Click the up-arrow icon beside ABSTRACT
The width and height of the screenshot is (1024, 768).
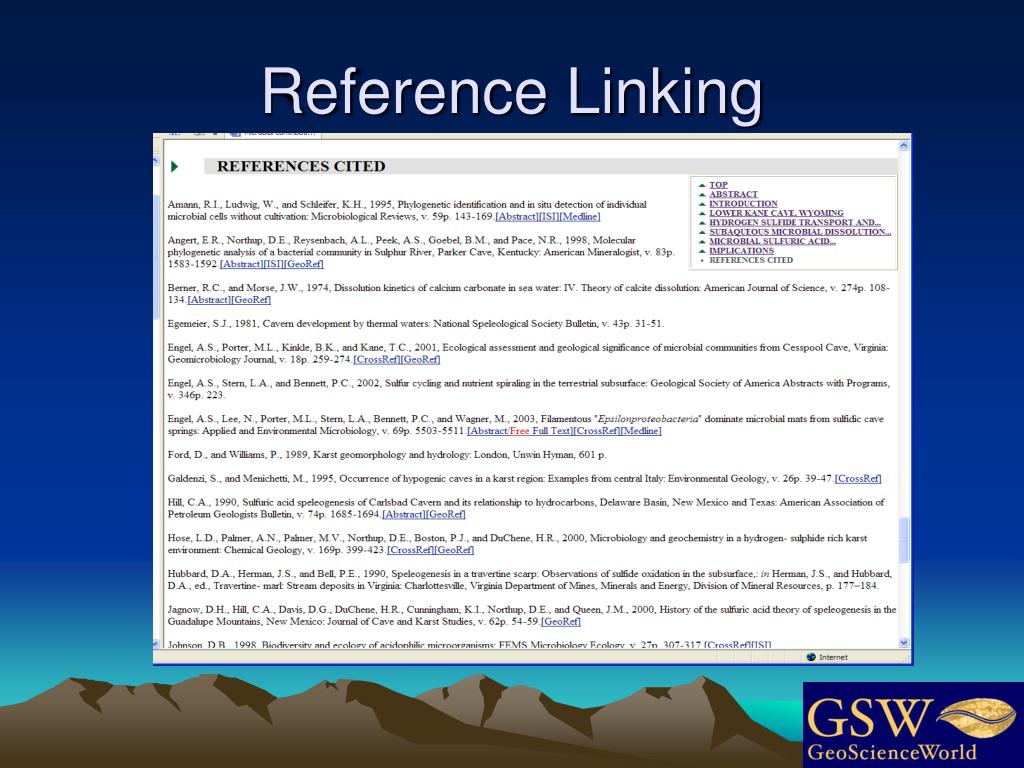point(702,195)
